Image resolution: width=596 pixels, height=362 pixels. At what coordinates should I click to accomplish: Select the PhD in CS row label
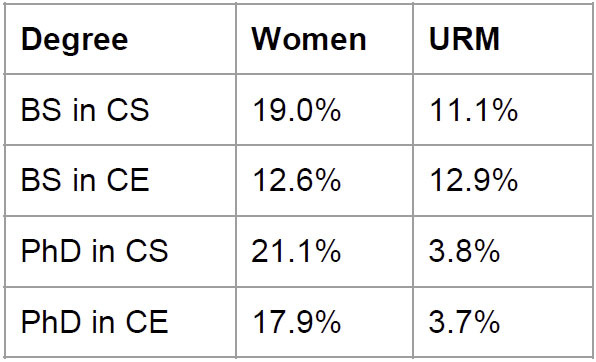95,251
